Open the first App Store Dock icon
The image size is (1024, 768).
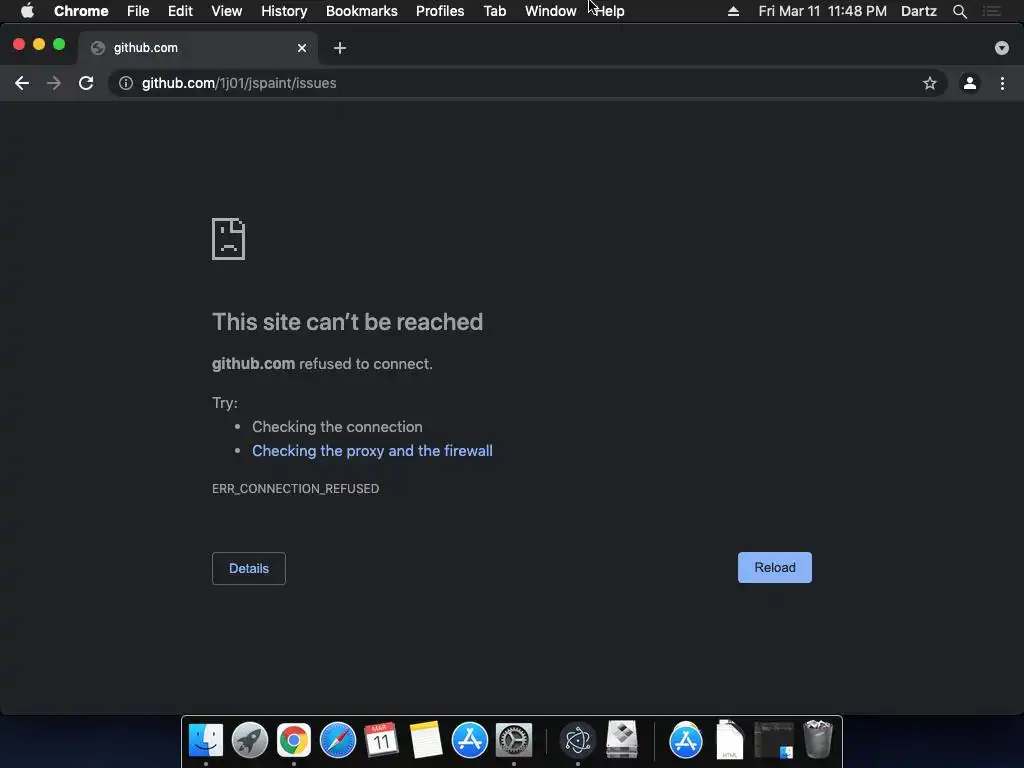point(470,740)
